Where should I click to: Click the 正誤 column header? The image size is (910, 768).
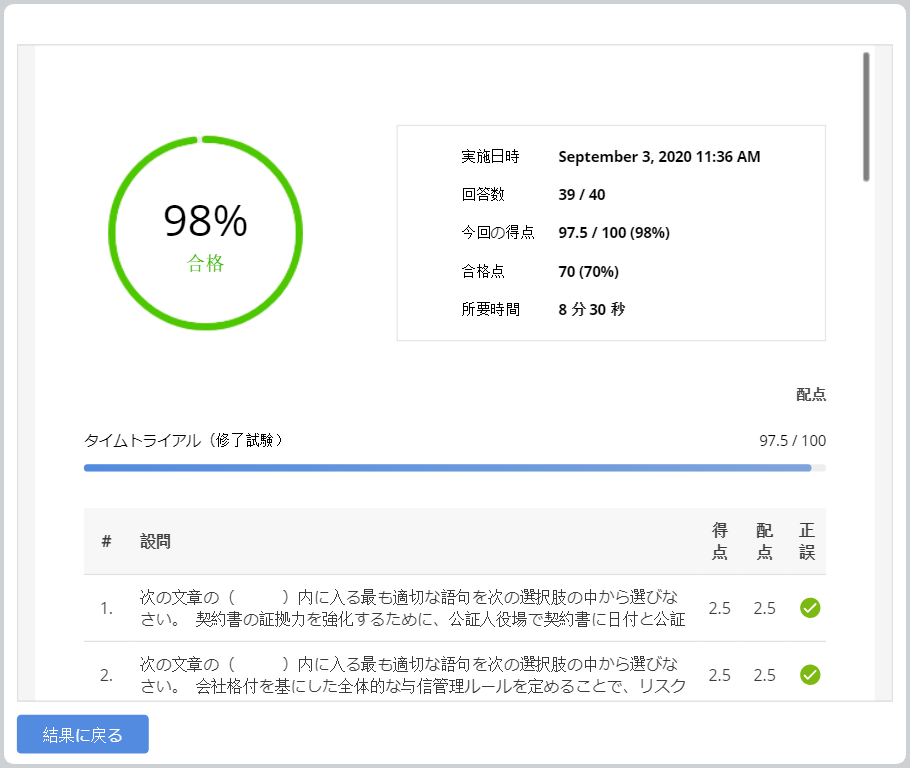click(x=808, y=542)
